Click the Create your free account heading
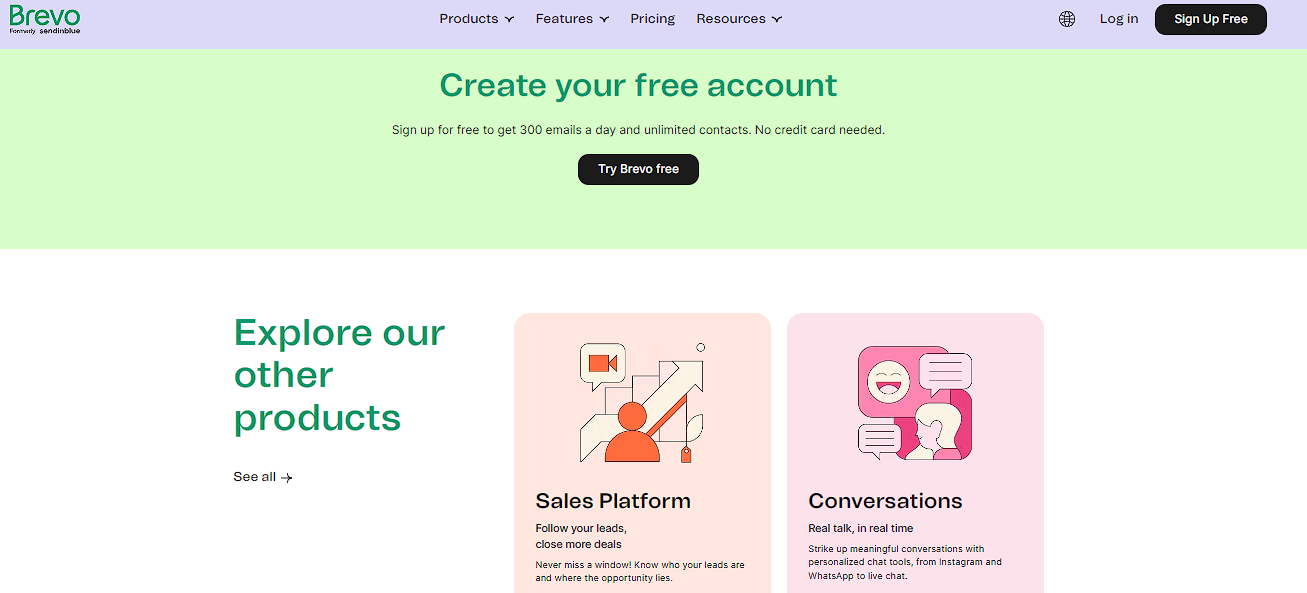Viewport: 1307px width, 593px height. [638, 85]
